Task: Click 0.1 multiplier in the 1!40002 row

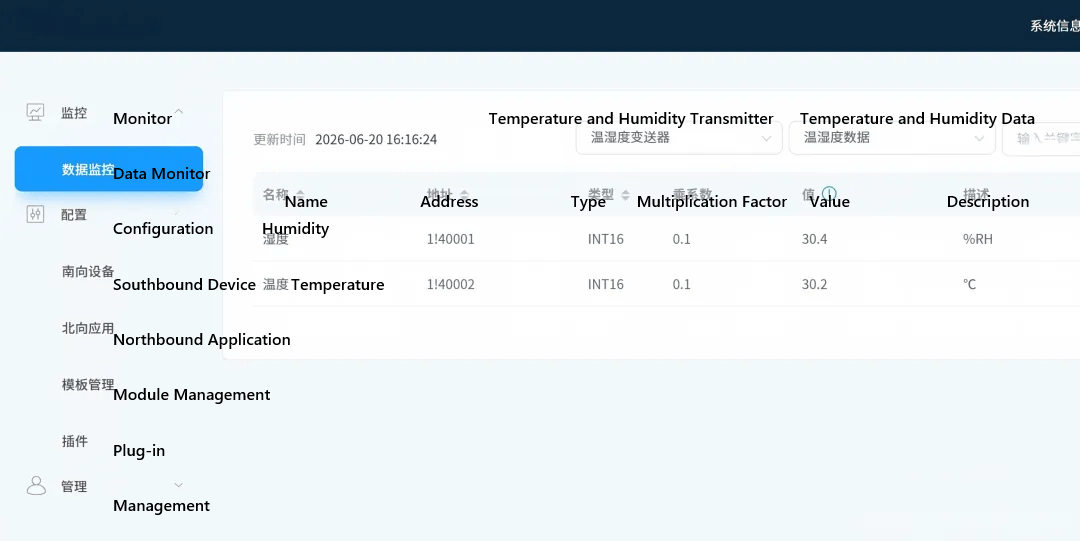Action: point(681,284)
